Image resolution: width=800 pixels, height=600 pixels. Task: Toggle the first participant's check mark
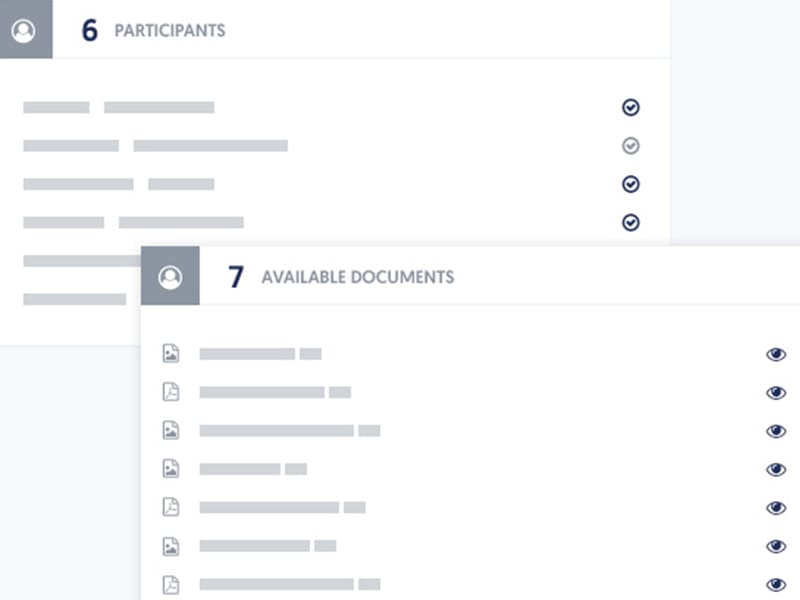(x=630, y=107)
